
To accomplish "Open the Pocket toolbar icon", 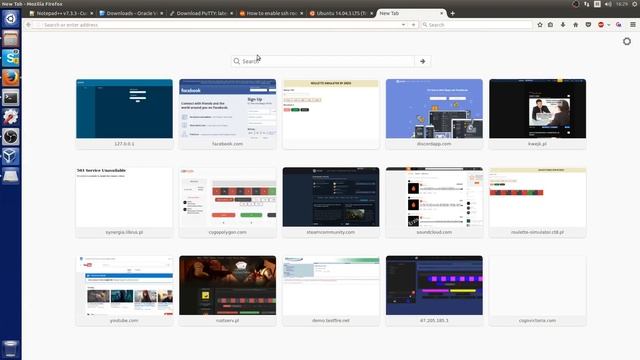I will tap(588, 25).
